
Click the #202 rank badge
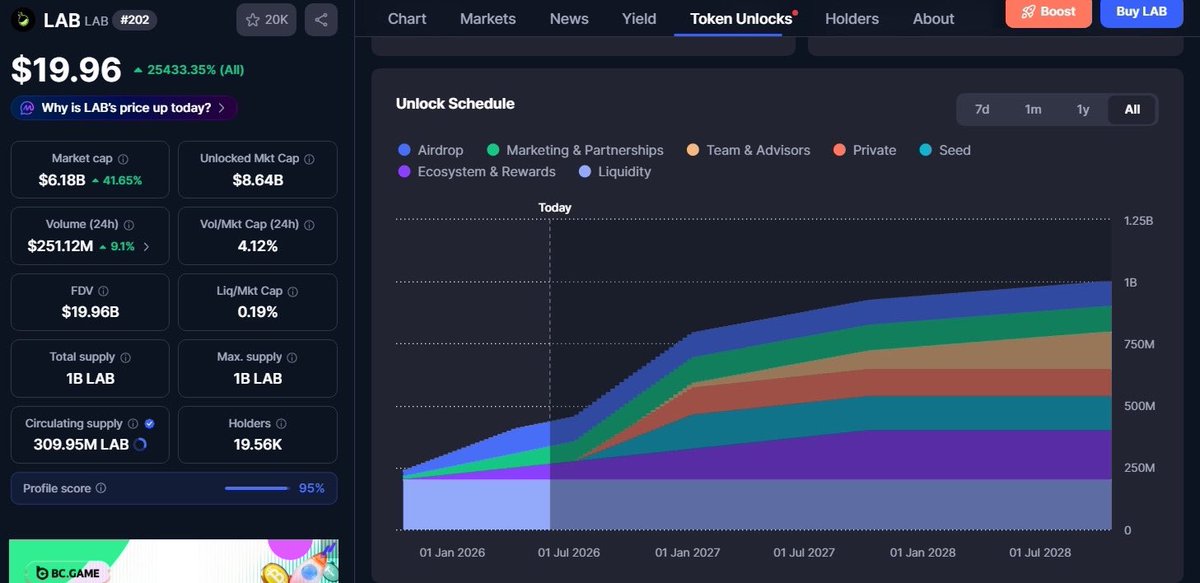(x=135, y=19)
